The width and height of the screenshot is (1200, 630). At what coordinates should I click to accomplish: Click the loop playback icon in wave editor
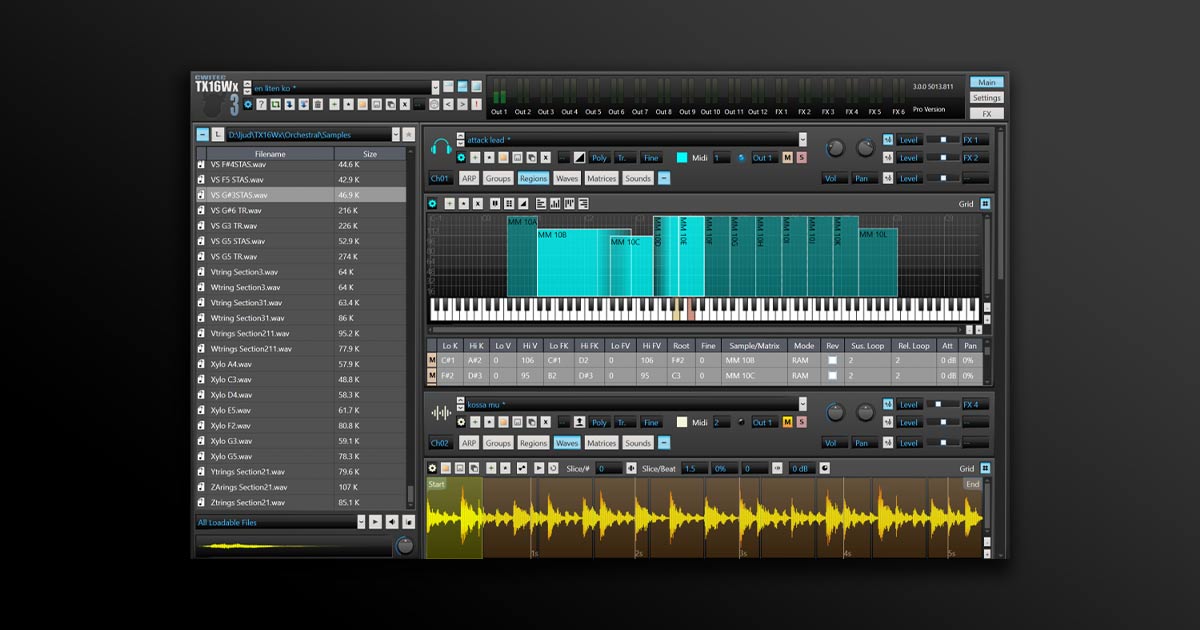pyautogui.click(x=553, y=467)
